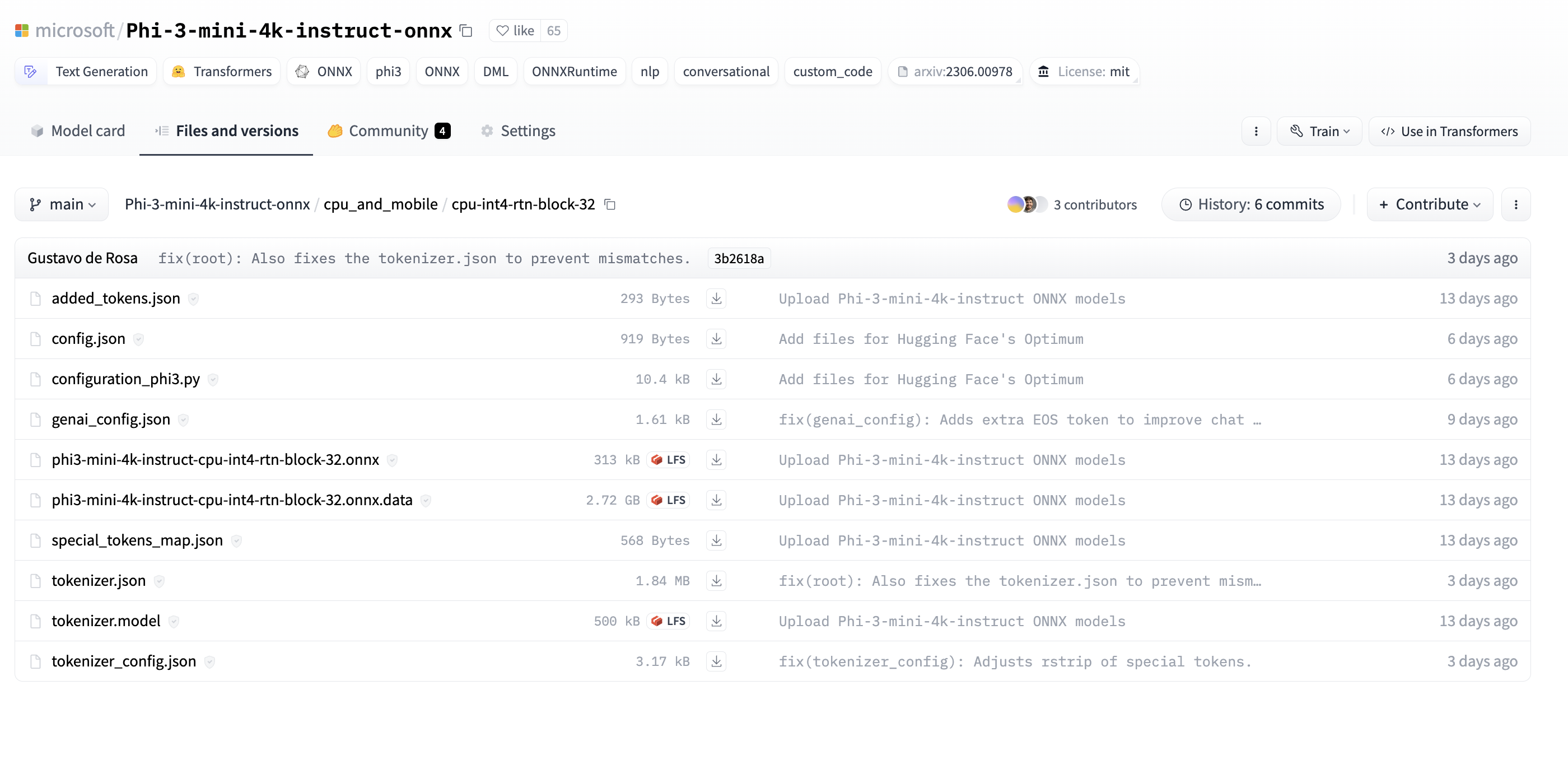The image size is (1568, 774).
Task: Open the arxiv:2306.00978 paper tag
Action: [955, 72]
